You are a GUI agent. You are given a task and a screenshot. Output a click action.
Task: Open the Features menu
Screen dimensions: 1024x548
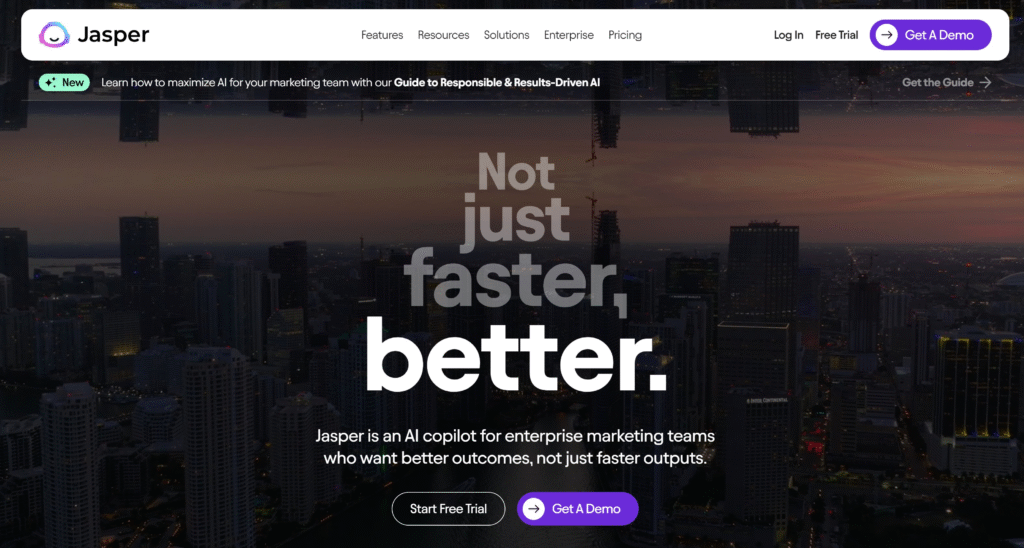[382, 35]
